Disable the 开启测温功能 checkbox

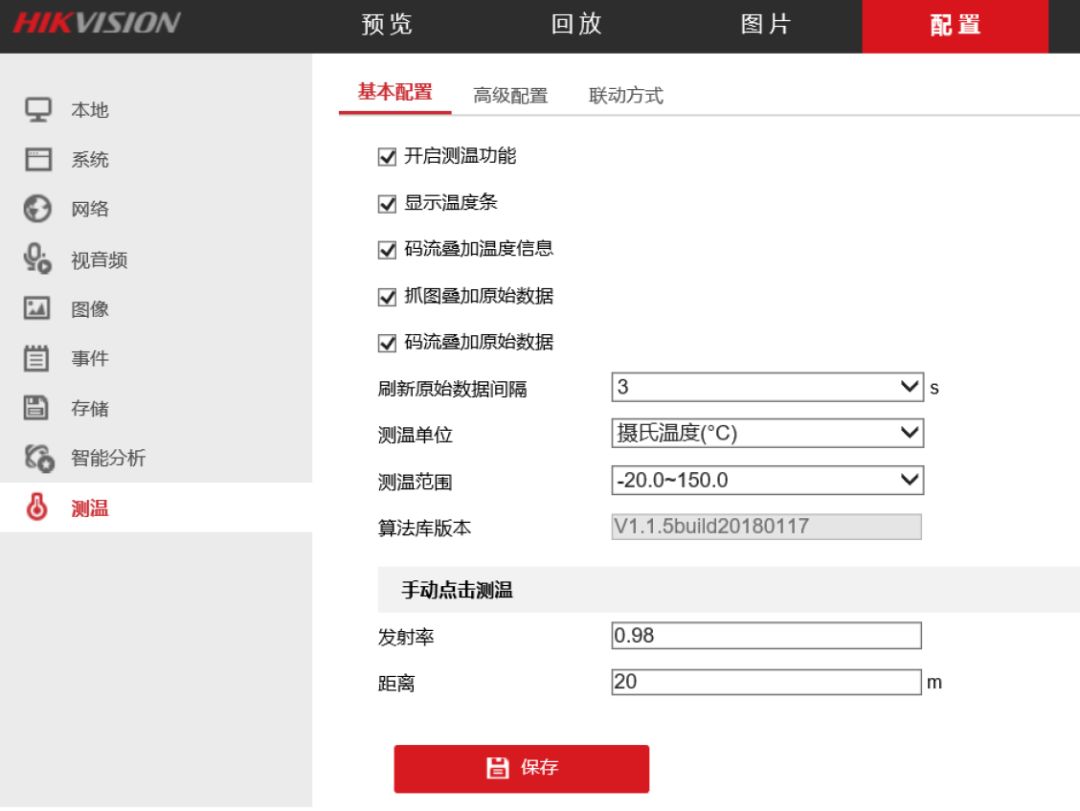tap(387, 157)
